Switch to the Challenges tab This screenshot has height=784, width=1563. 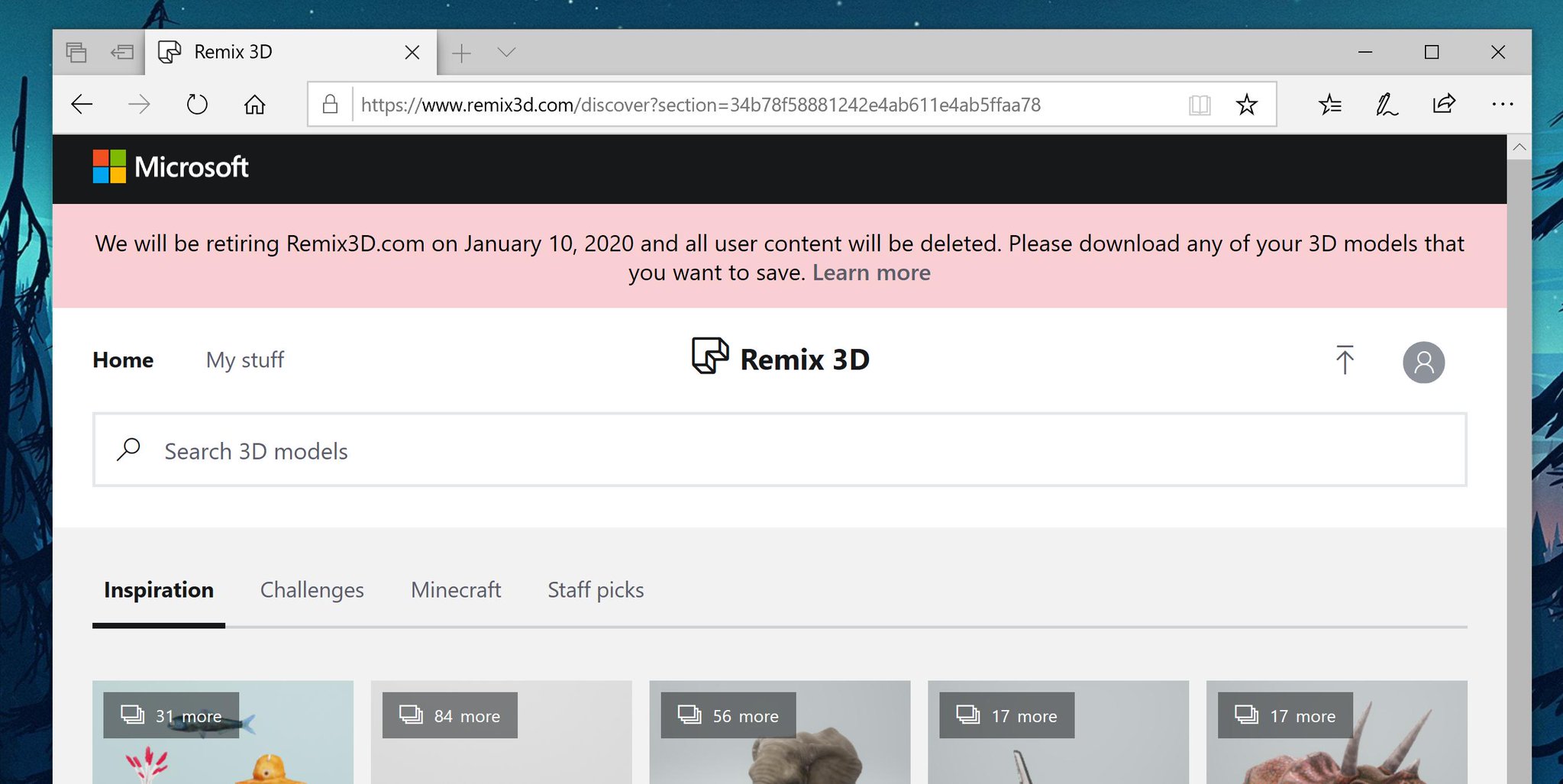point(312,590)
